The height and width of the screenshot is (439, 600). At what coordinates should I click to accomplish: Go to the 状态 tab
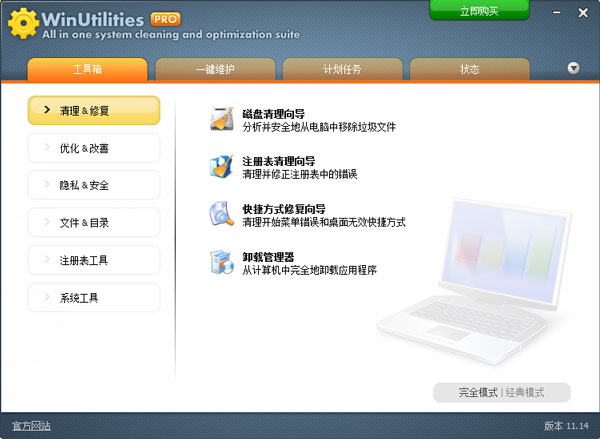pyautogui.click(x=469, y=69)
